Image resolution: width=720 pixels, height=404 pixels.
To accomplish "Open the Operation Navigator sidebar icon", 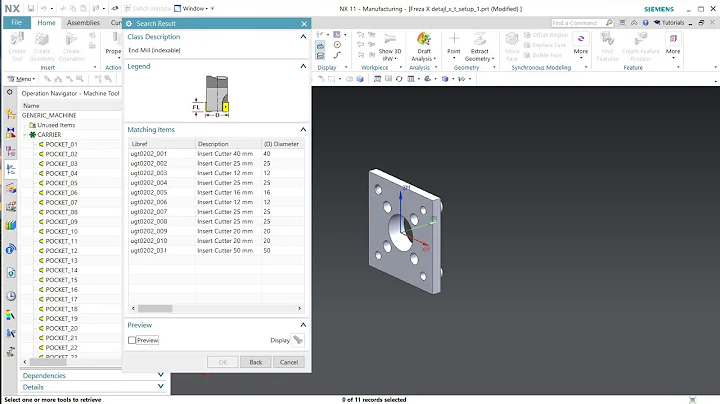I will [11, 169].
